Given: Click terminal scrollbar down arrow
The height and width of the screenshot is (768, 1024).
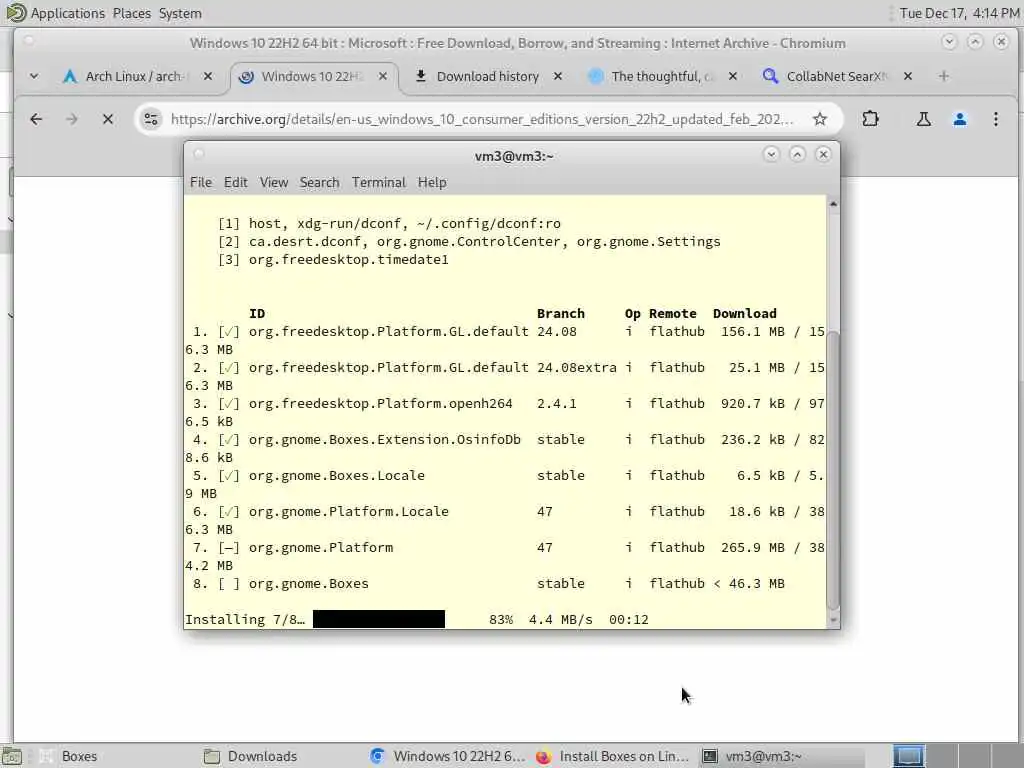Looking at the screenshot, I should pyautogui.click(x=833, y=620).
